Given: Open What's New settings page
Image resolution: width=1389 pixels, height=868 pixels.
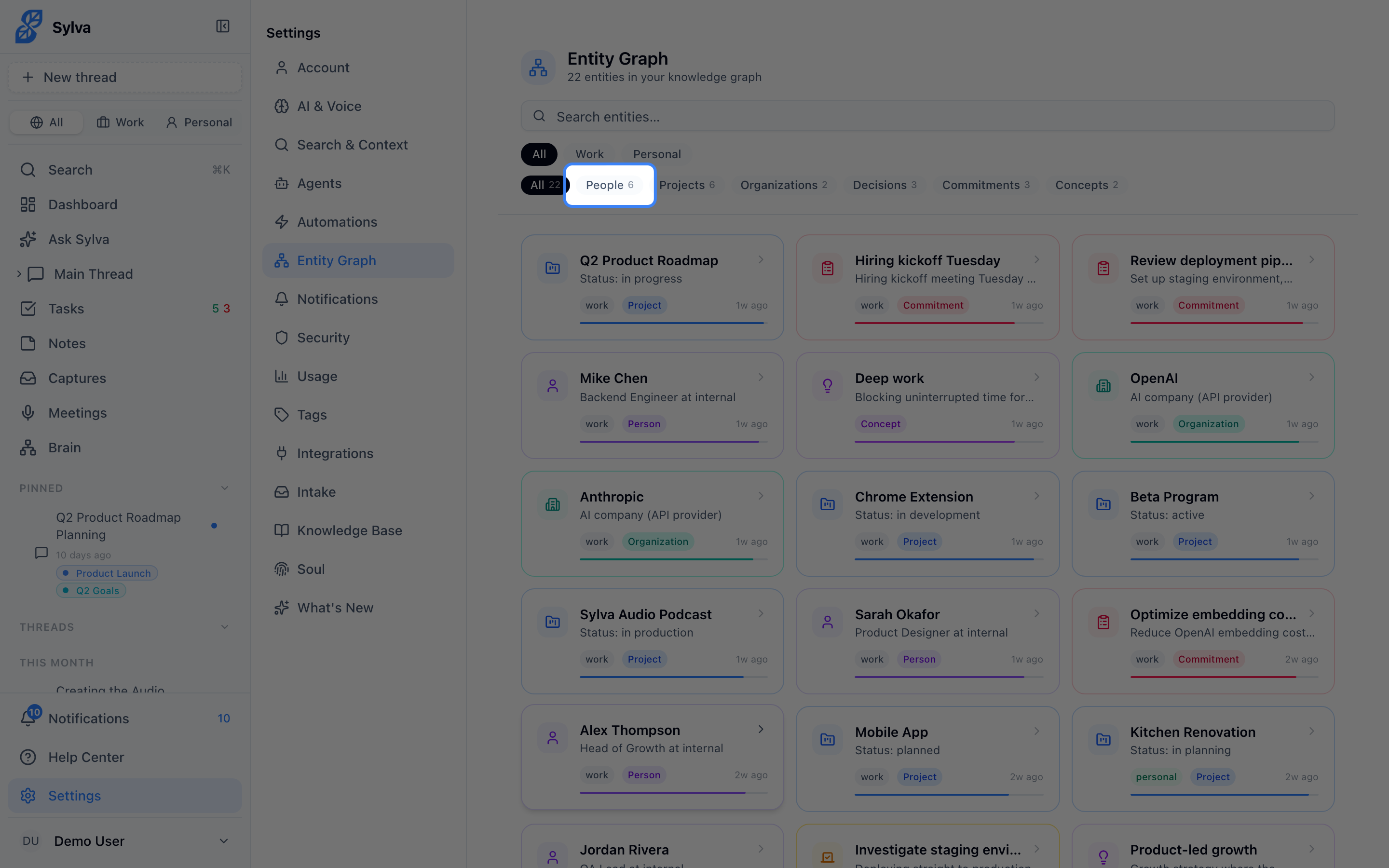Looking at the screenshot, I should [x=358, y=608].
